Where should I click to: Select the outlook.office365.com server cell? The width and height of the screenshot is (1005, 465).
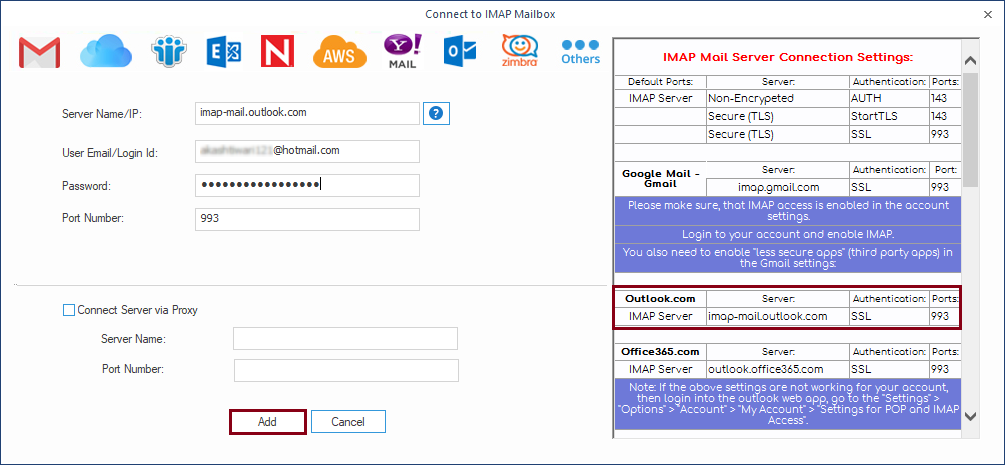pyautogui.click(x=777, y=369)
